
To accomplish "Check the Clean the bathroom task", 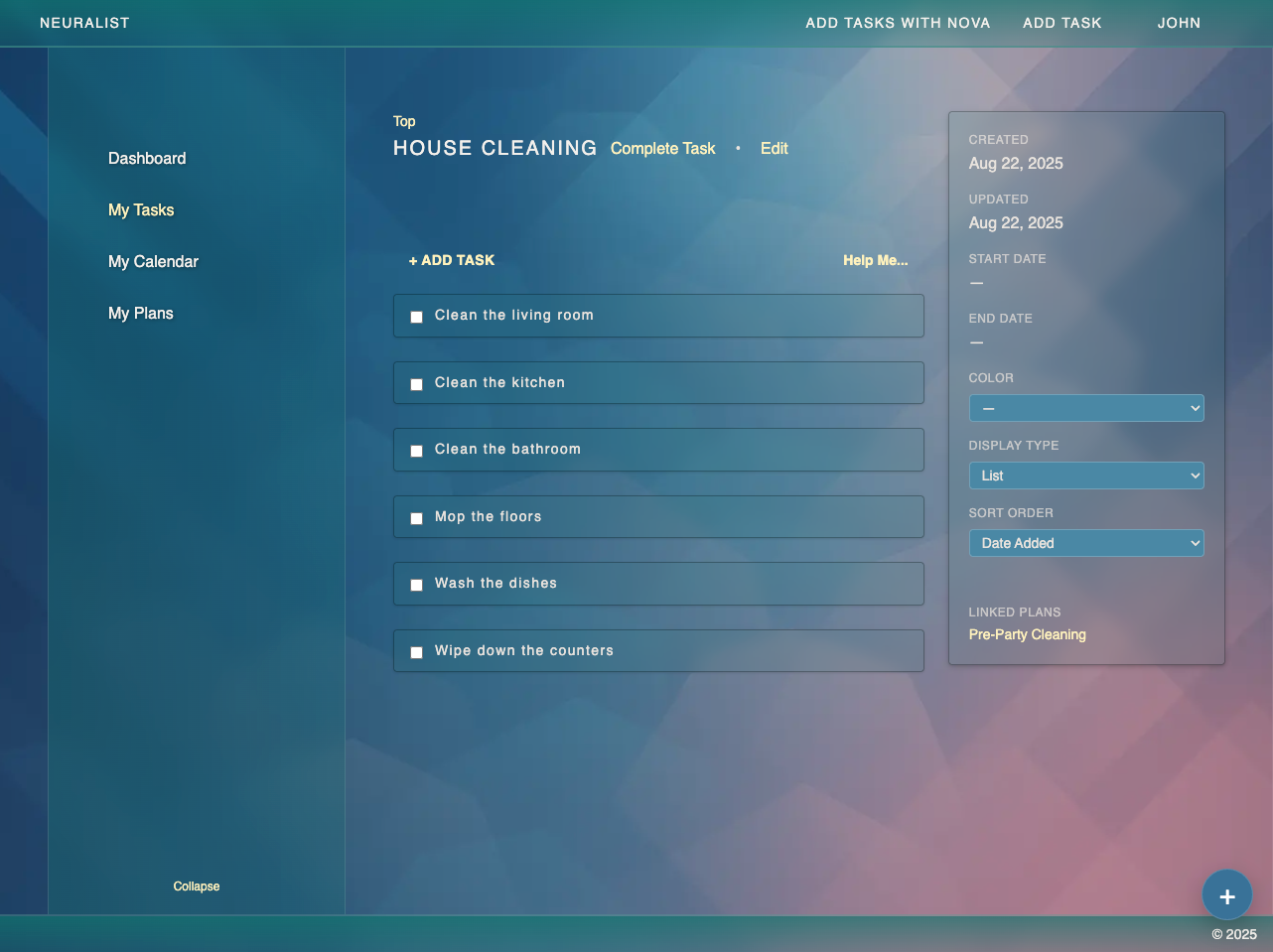I will pos(416,450).
